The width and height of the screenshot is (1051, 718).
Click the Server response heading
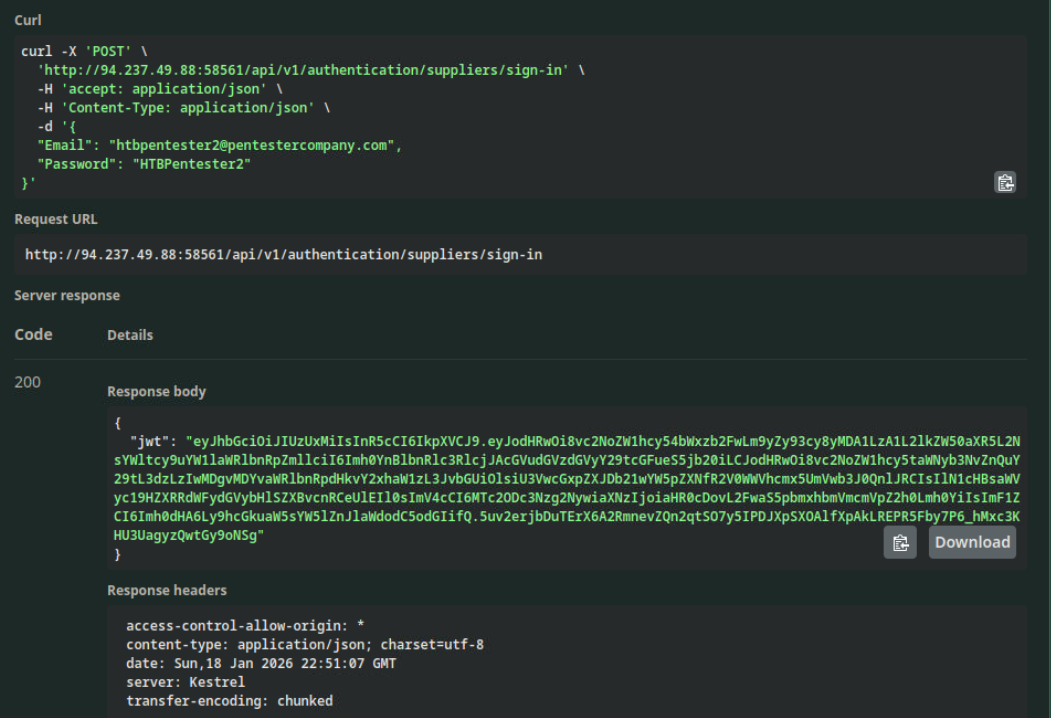pyautogui.click(x=66, y=296)
